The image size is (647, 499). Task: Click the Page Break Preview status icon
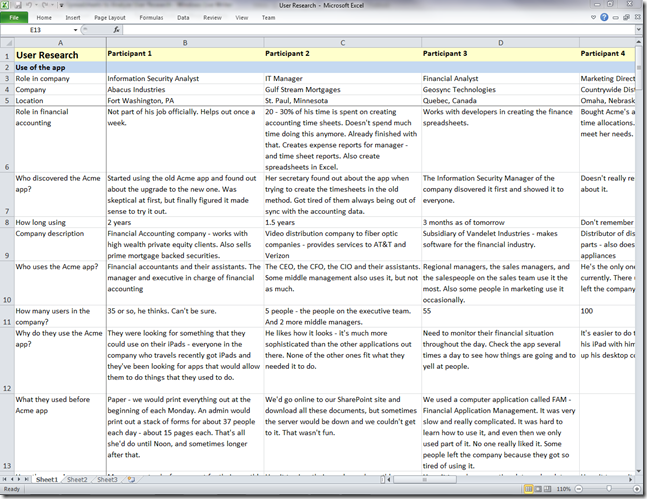coord(547,489)
